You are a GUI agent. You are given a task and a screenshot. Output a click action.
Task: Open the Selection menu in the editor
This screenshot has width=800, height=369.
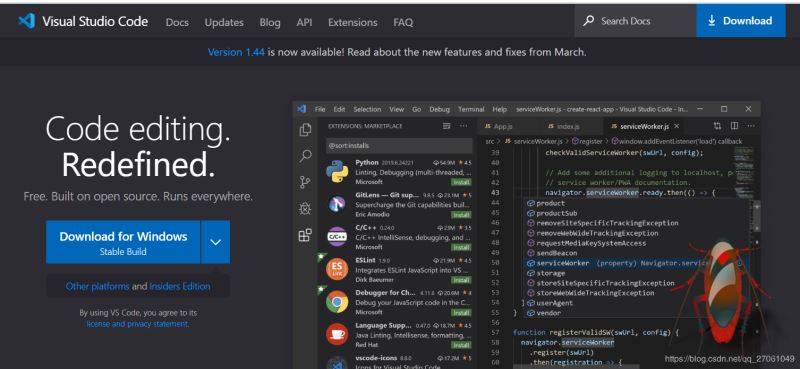(x=367, y=109)
